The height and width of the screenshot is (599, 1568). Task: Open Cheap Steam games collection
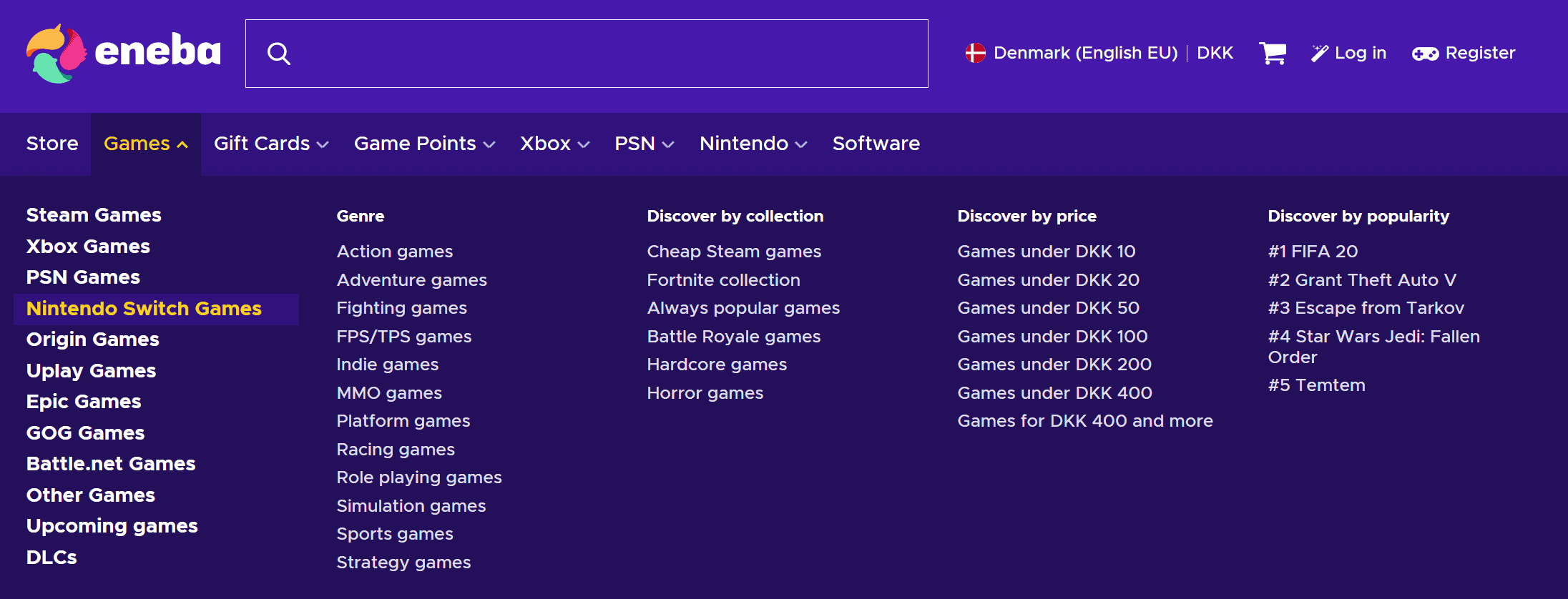[734, 252]
